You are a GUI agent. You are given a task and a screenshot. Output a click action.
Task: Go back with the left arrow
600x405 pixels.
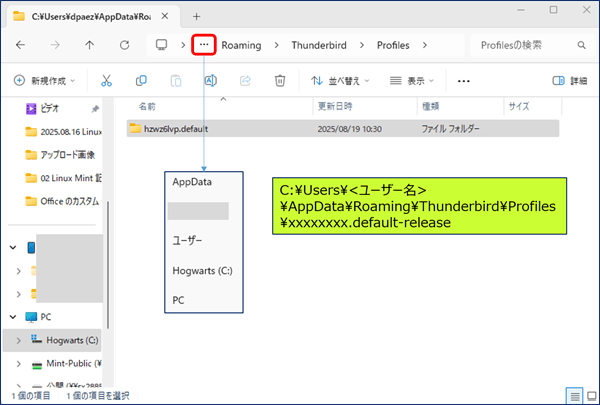click(21, 45)
